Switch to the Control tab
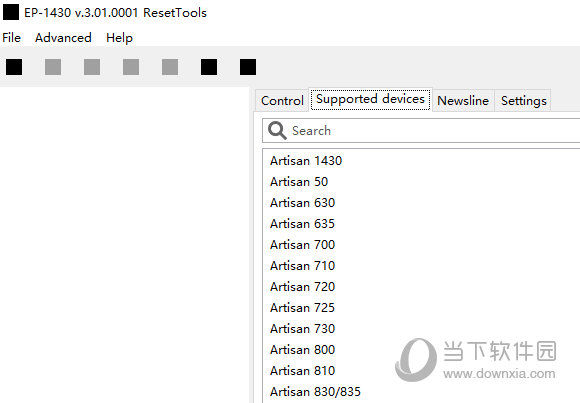 tap(282, 101)
